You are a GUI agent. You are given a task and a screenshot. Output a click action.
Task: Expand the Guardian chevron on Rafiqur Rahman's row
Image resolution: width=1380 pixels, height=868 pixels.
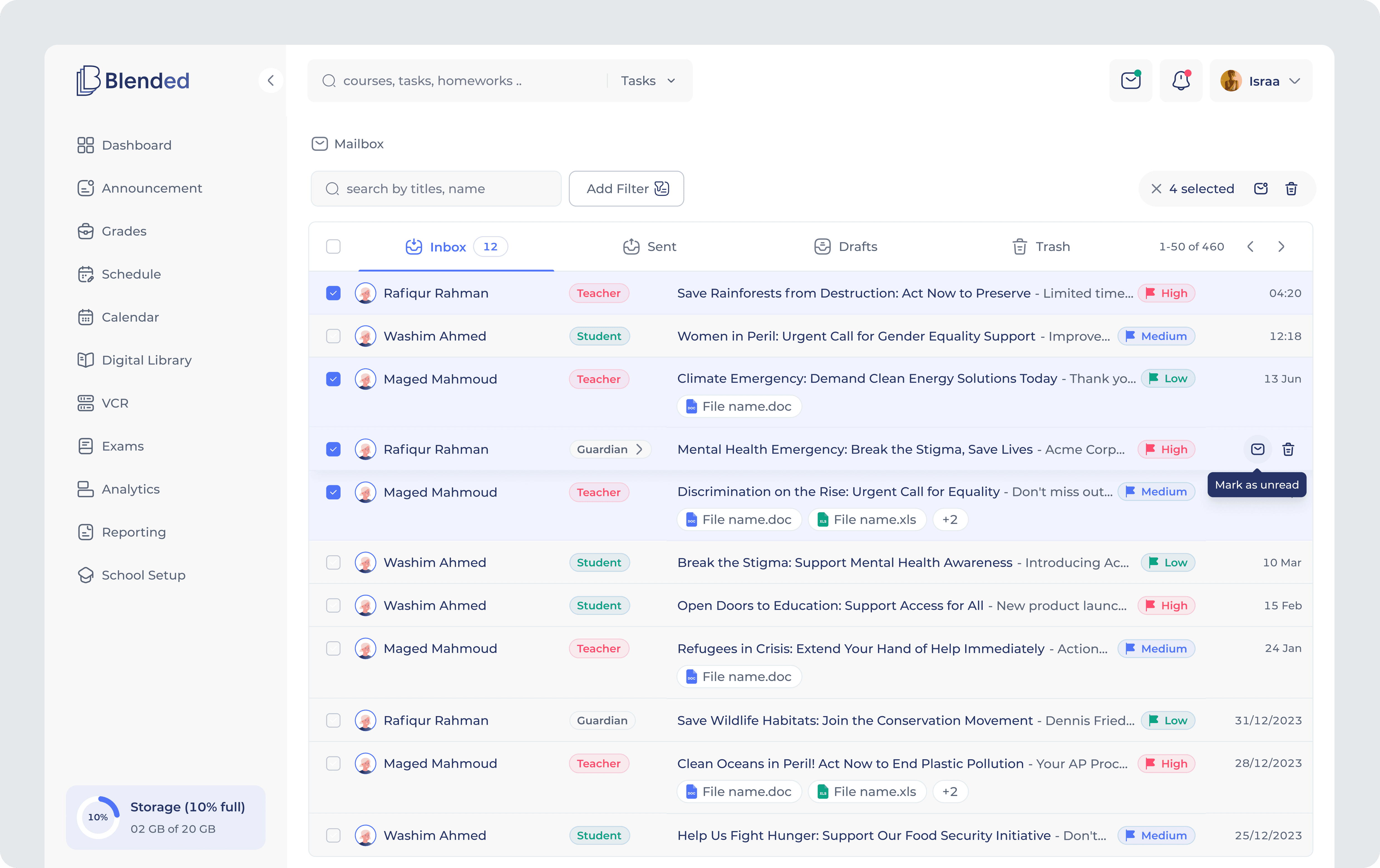pos(640,449)
